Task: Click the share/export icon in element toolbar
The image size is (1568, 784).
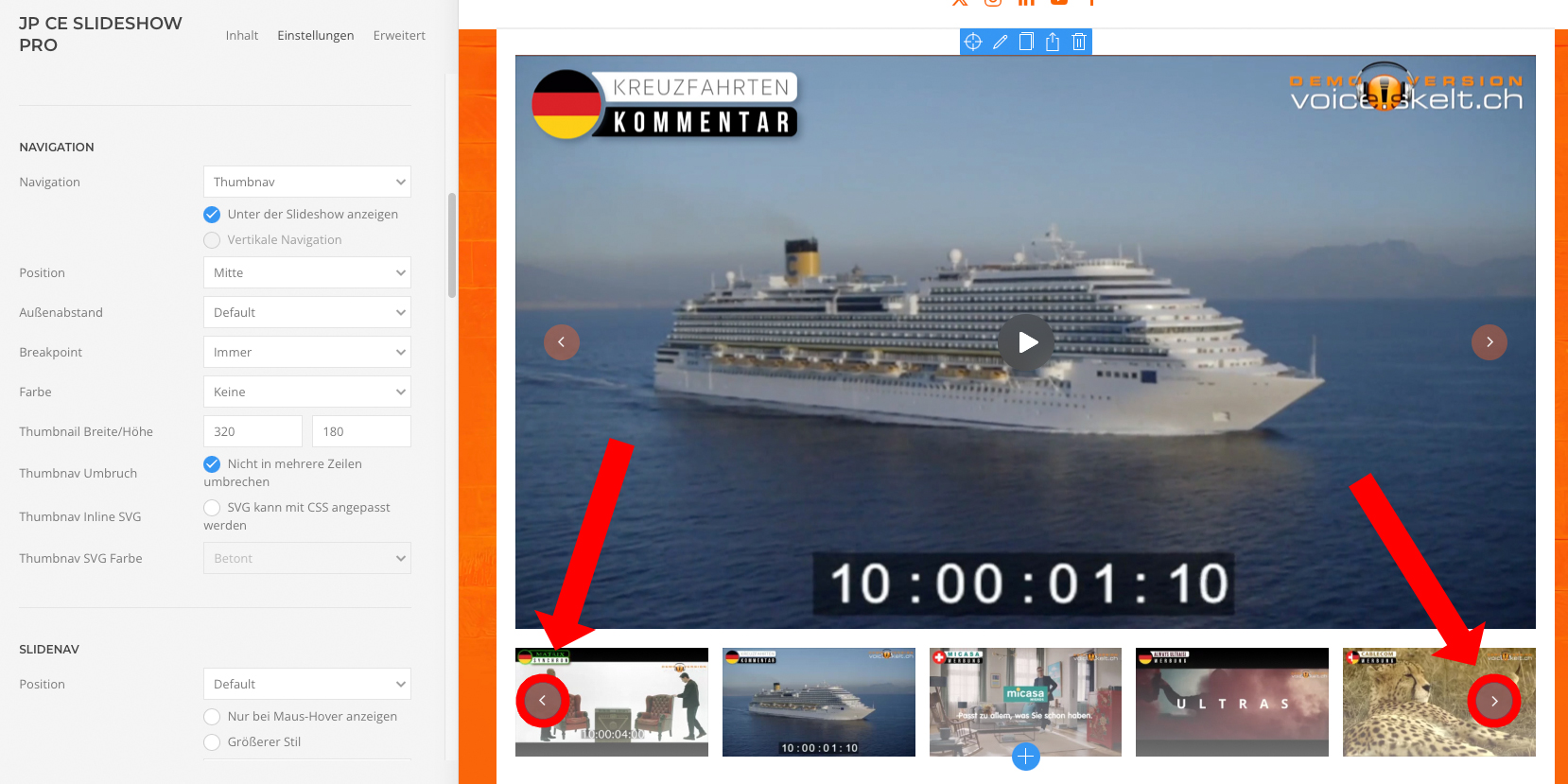Action: (x=1053, y=42)
